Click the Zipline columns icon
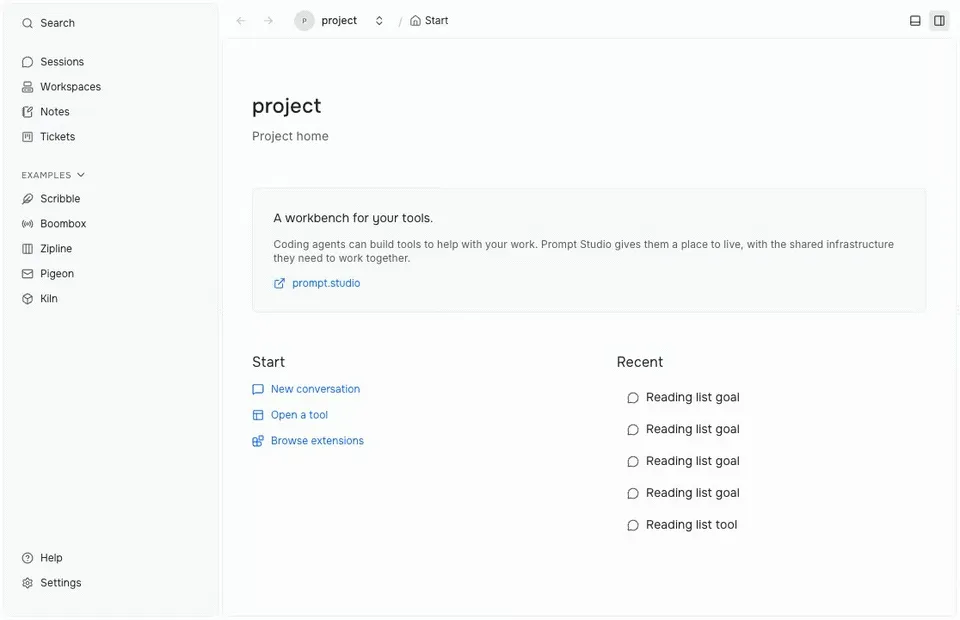This screenshot has height=620, width=960. click(x=27, y=249)
